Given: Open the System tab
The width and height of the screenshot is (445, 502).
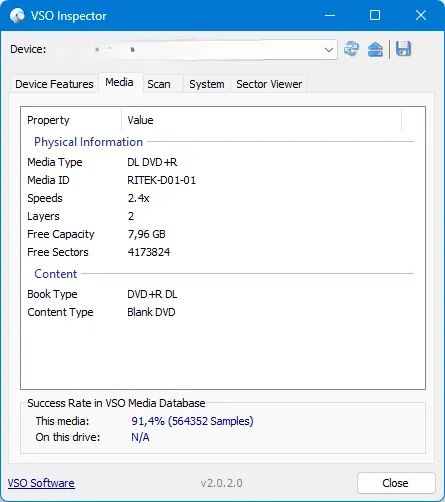Looking at the screenshot, I should 207,84.
